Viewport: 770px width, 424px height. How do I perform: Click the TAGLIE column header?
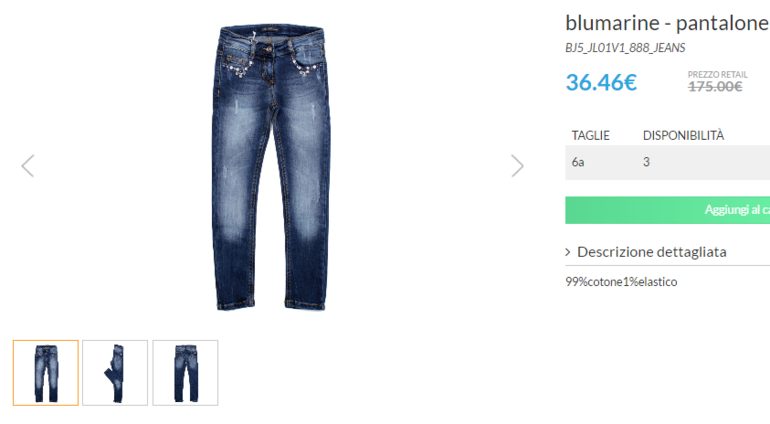click(590, 136)
